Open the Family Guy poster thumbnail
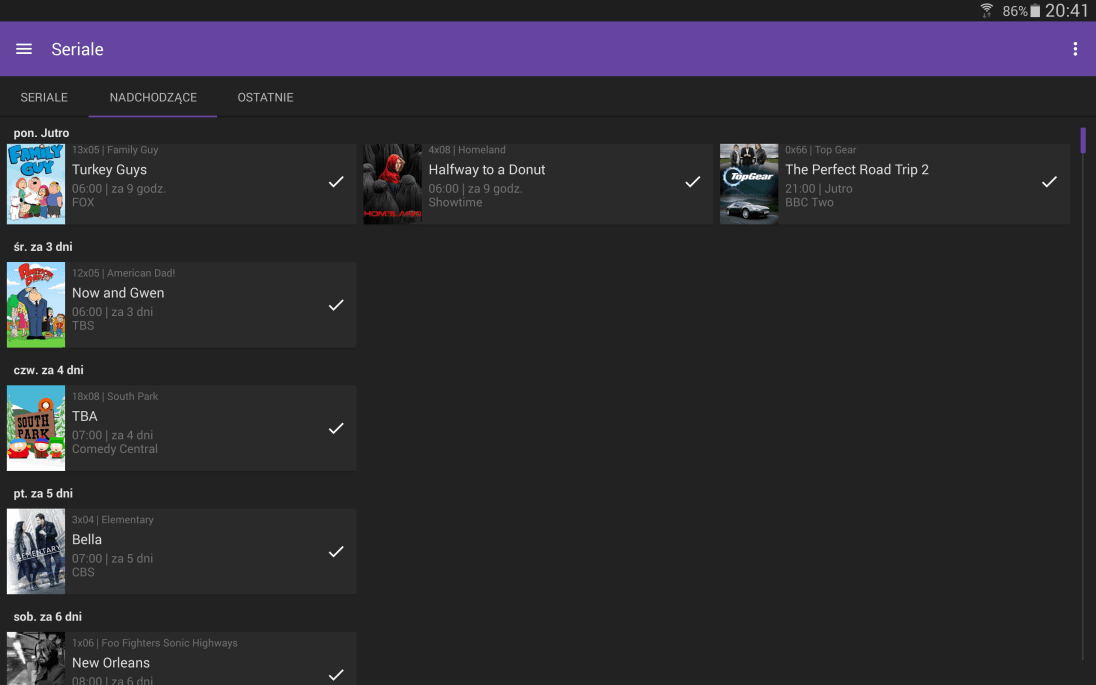The height and width of the screenshot is (685, 1096). click(36, 184)
